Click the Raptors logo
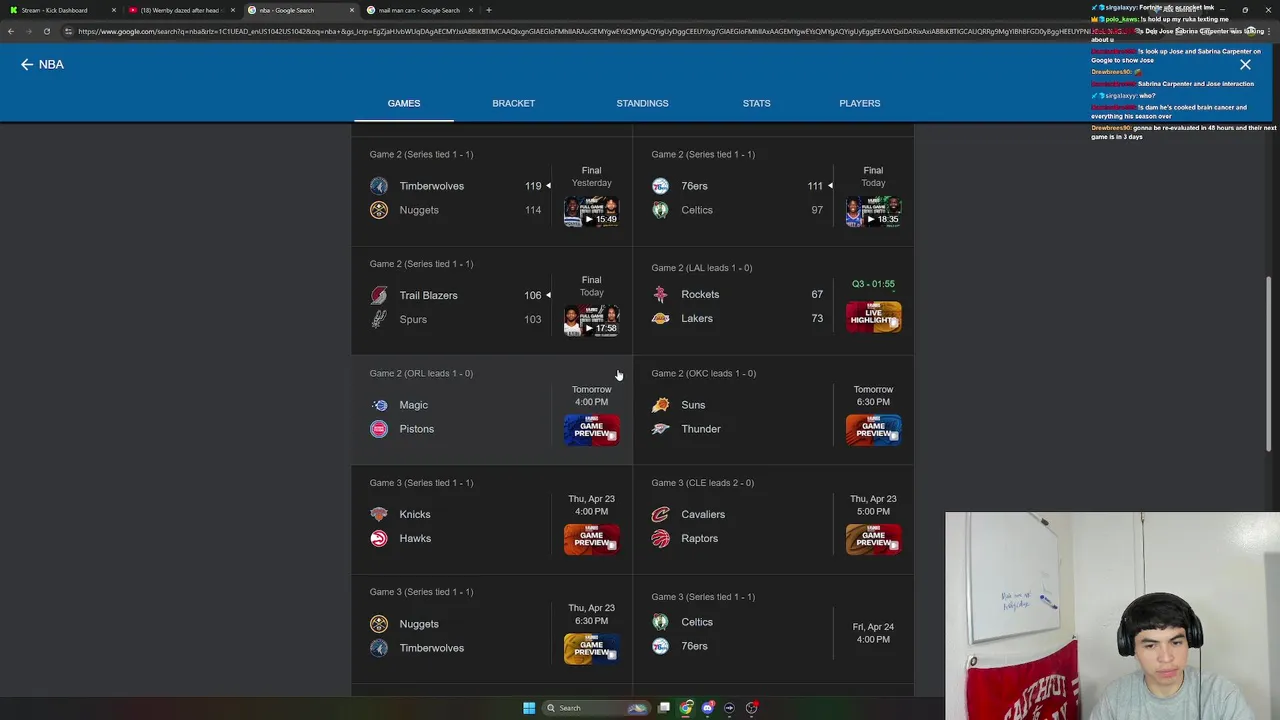The height and width of the screenshot is (720, 1280). coord(660,538)
